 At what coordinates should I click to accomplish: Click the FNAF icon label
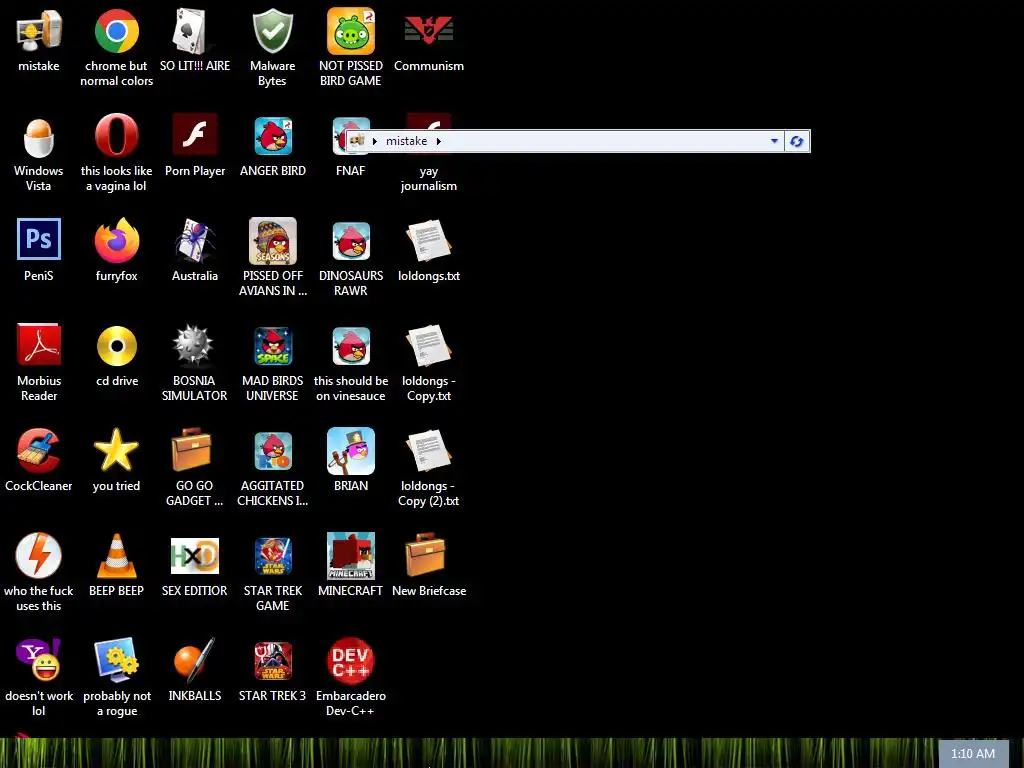pyautogui.click(x=351, y=171)
